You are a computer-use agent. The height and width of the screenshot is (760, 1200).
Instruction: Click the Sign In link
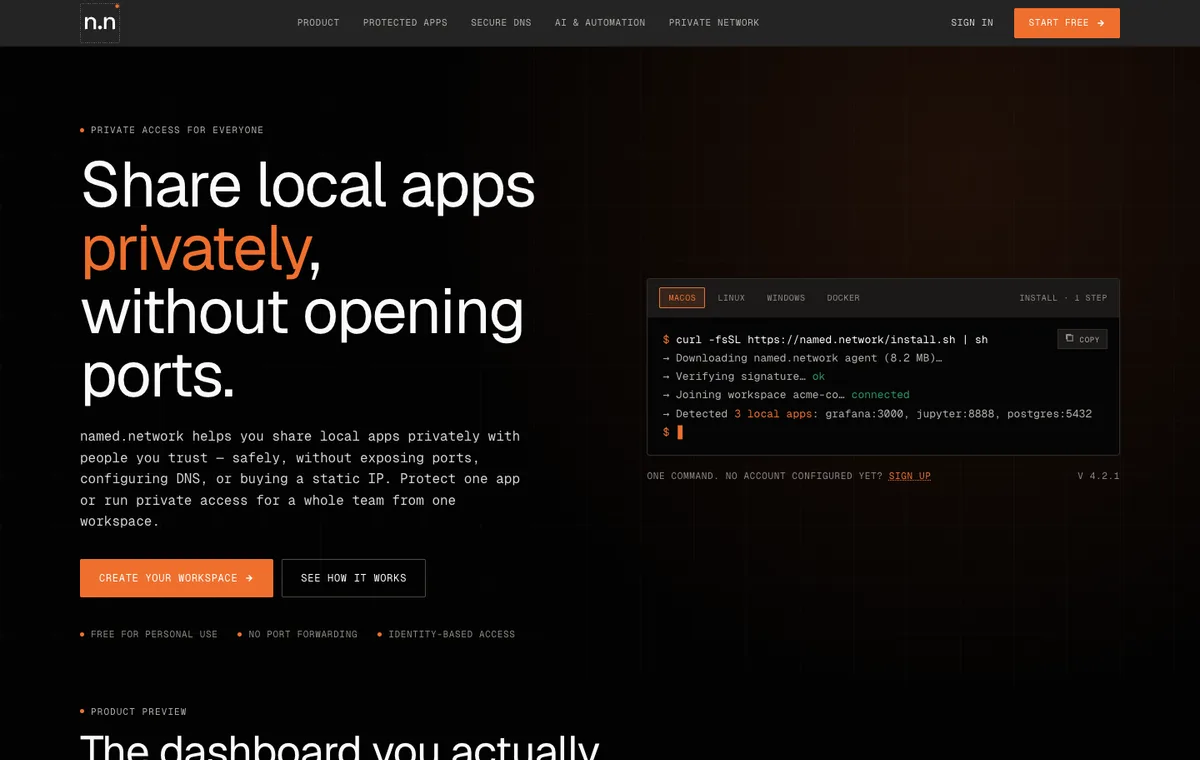(972, 23)
